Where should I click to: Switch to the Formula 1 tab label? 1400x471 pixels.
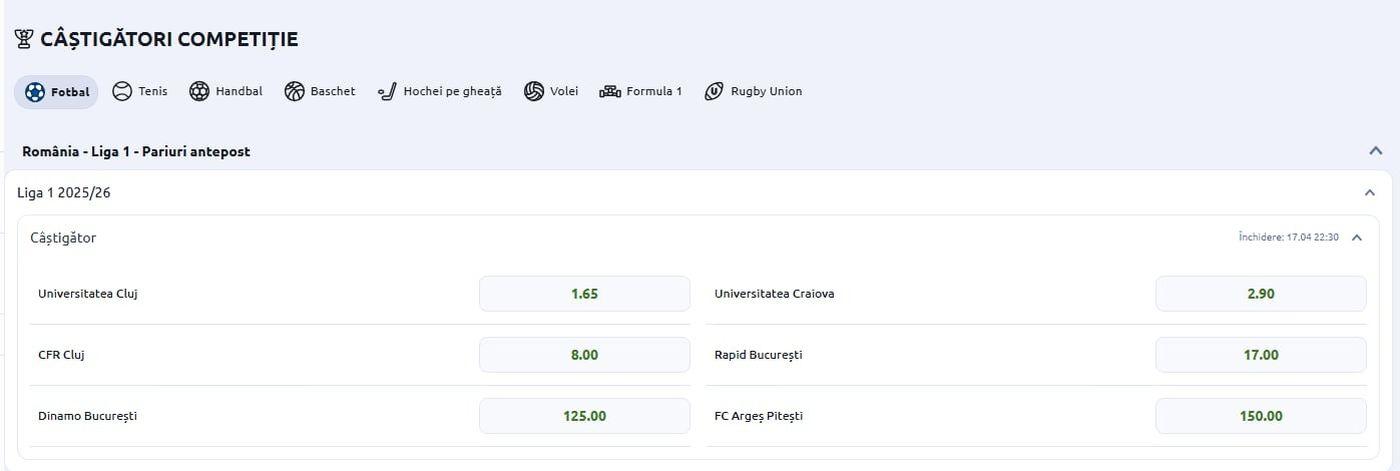tap(654, 92)
